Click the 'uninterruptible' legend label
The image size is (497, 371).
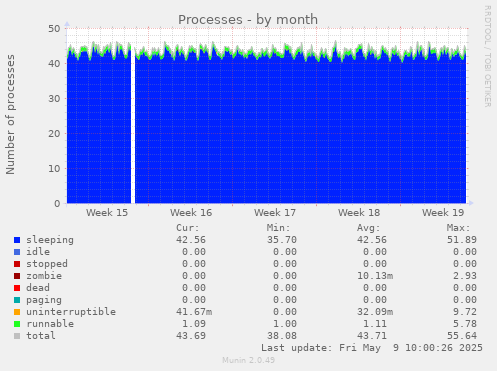[x=71, y=312]
